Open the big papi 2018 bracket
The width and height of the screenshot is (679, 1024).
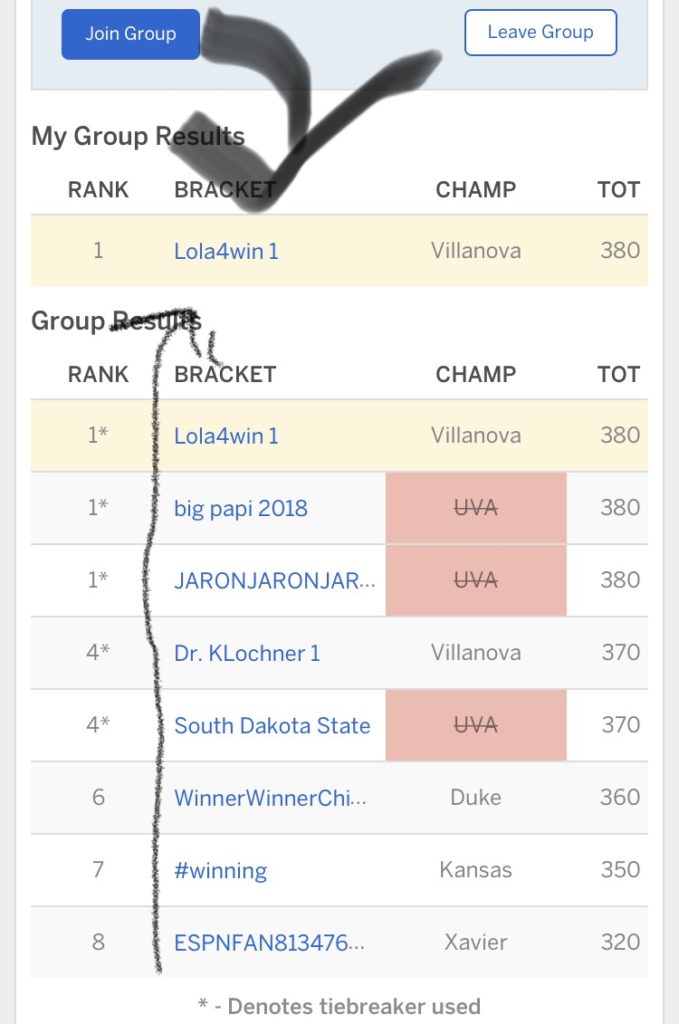click(x=240, y=508)
